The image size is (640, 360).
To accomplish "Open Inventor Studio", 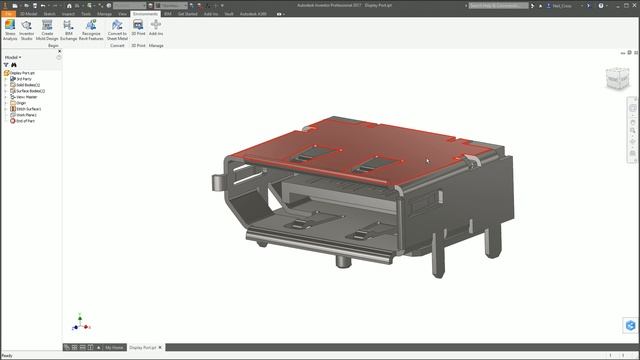I will tap(27, 30).
